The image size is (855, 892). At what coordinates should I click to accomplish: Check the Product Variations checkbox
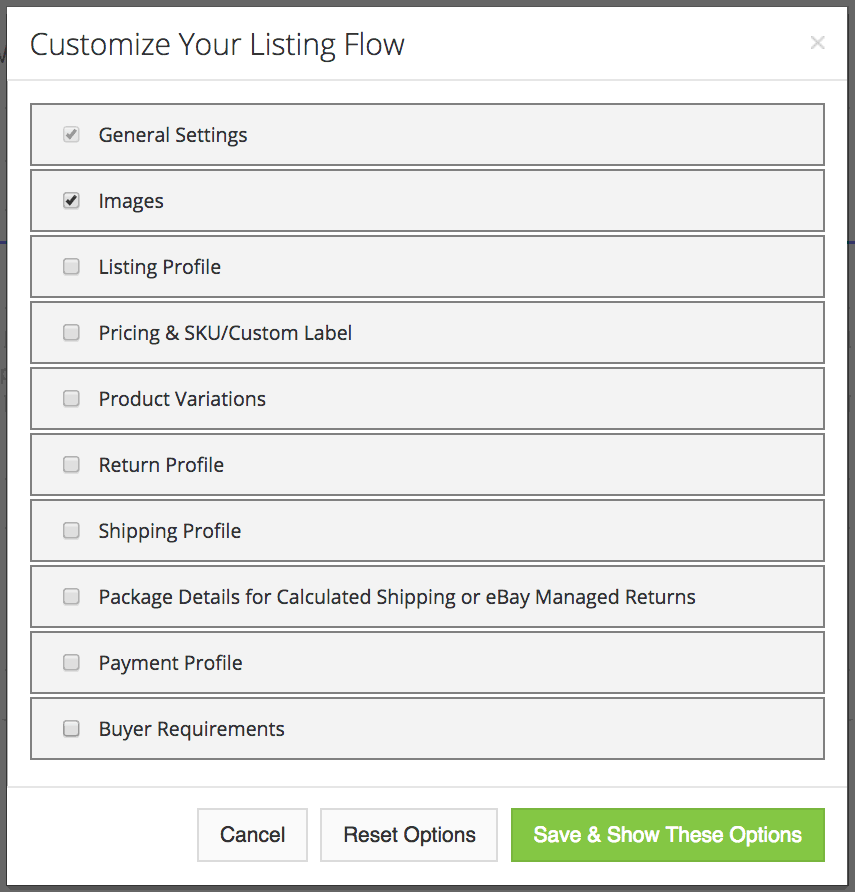(71, 399)
